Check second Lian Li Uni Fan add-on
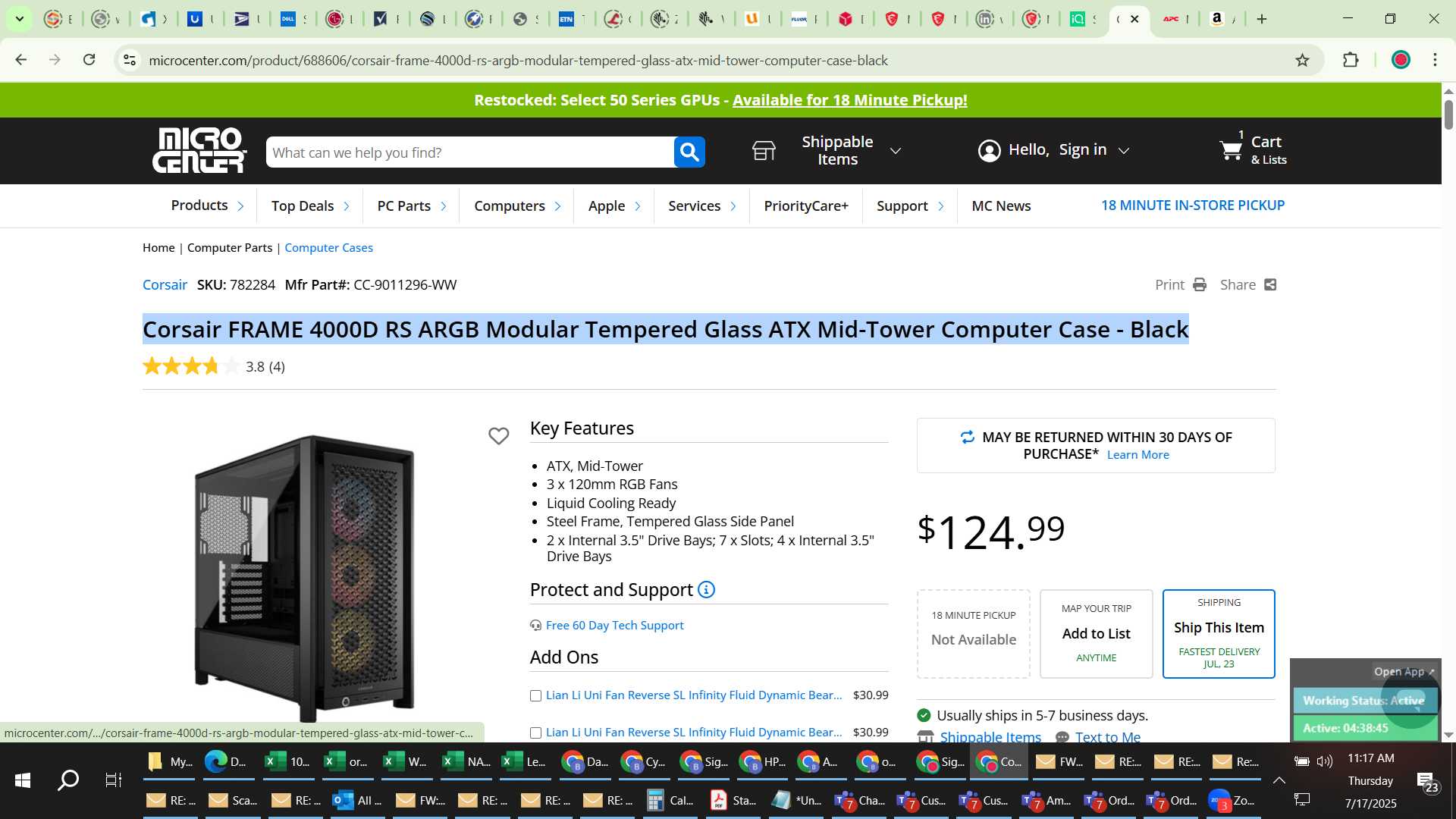1456x819 pixels. [535, 733]
